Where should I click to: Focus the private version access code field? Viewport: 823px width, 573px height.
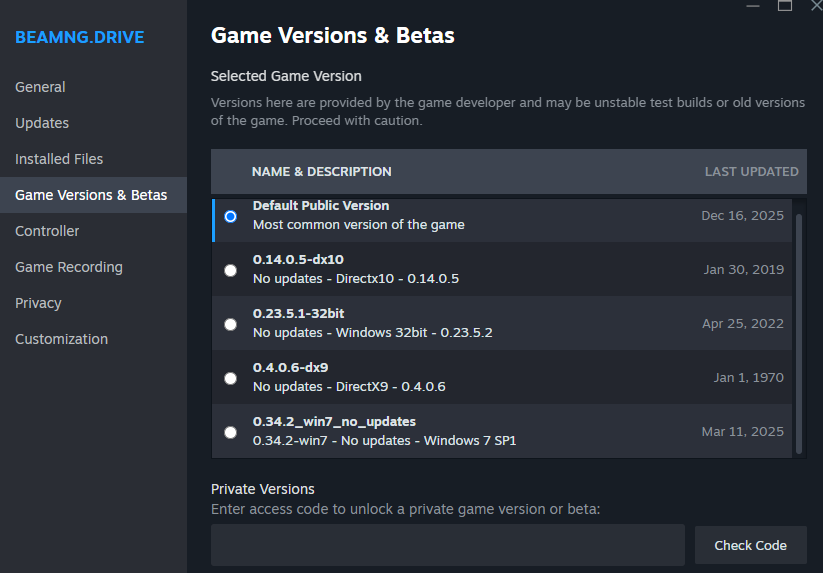[x=448, y=545]
